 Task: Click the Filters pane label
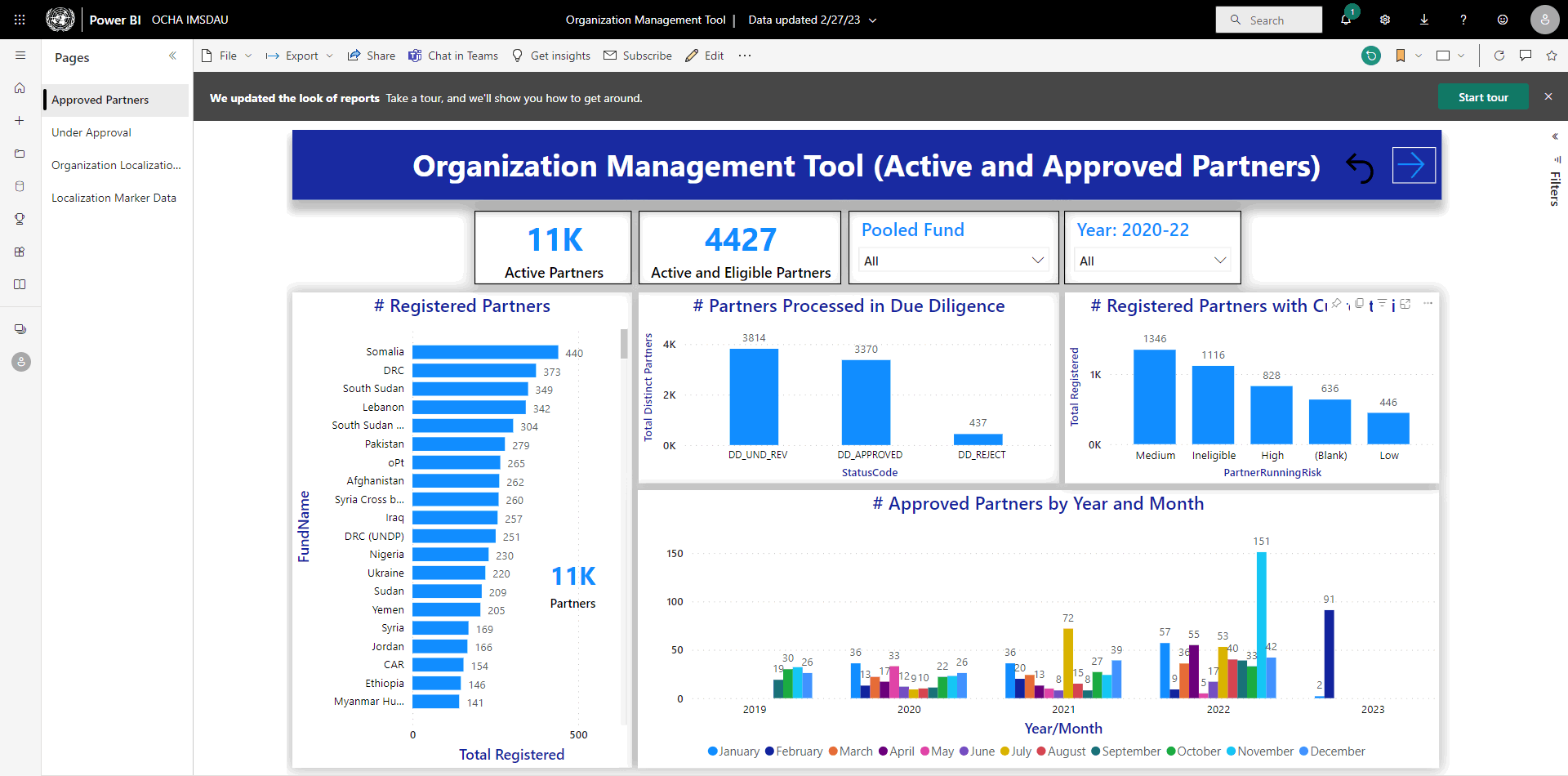[x=1555, y=189]
